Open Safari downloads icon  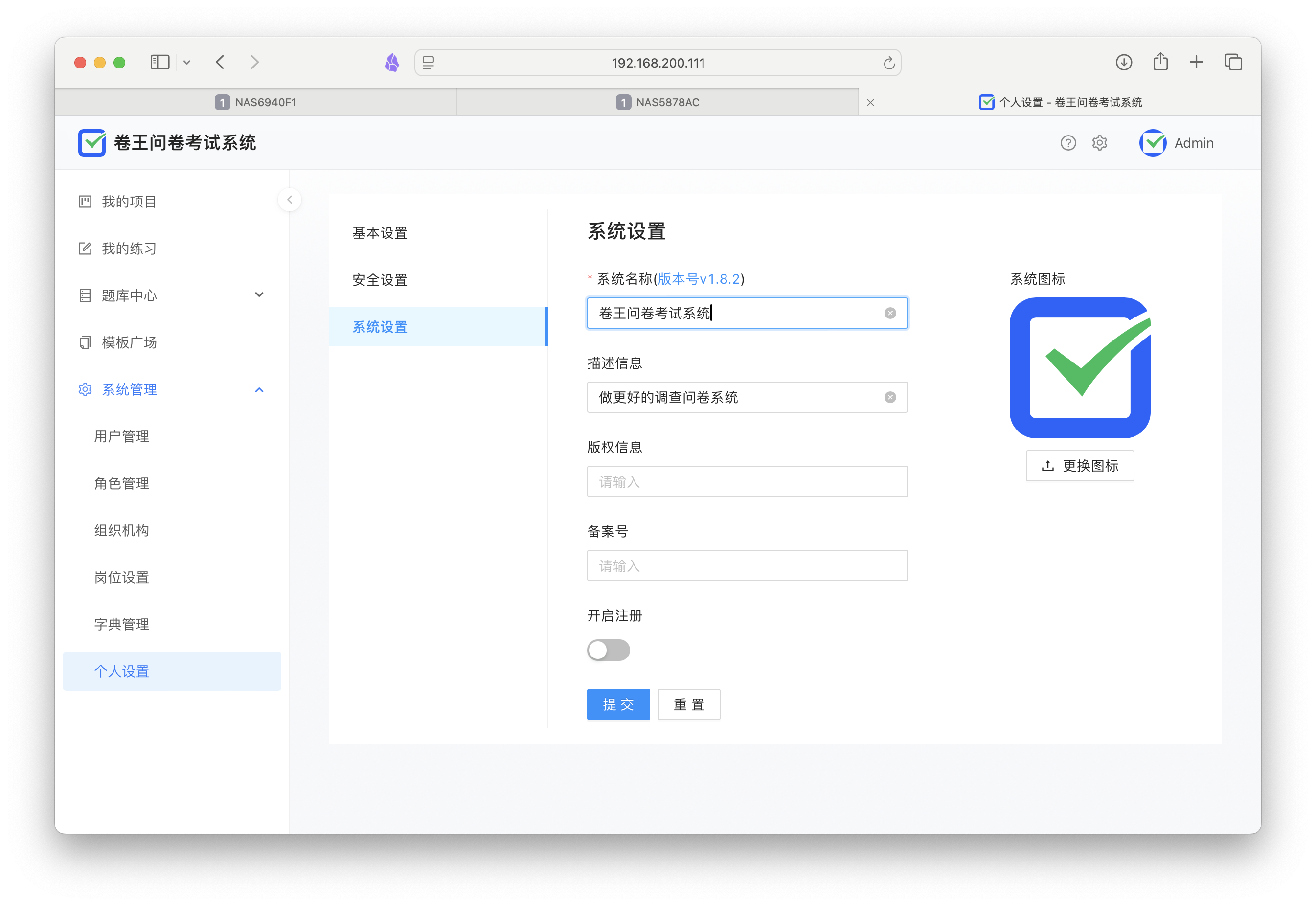(x=1124, y=63)
